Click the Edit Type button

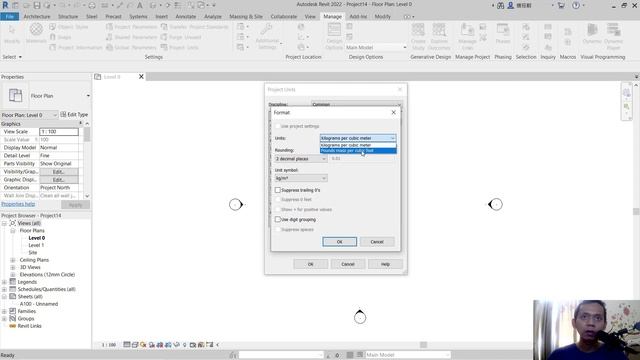[74, 115]
